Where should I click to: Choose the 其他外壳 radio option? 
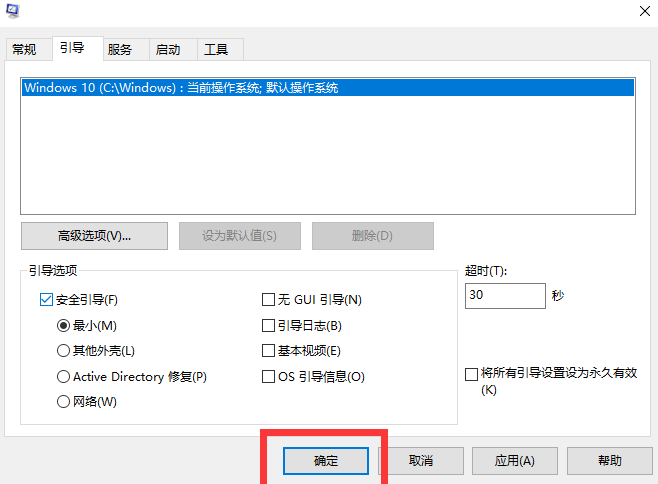click(64, 351)
